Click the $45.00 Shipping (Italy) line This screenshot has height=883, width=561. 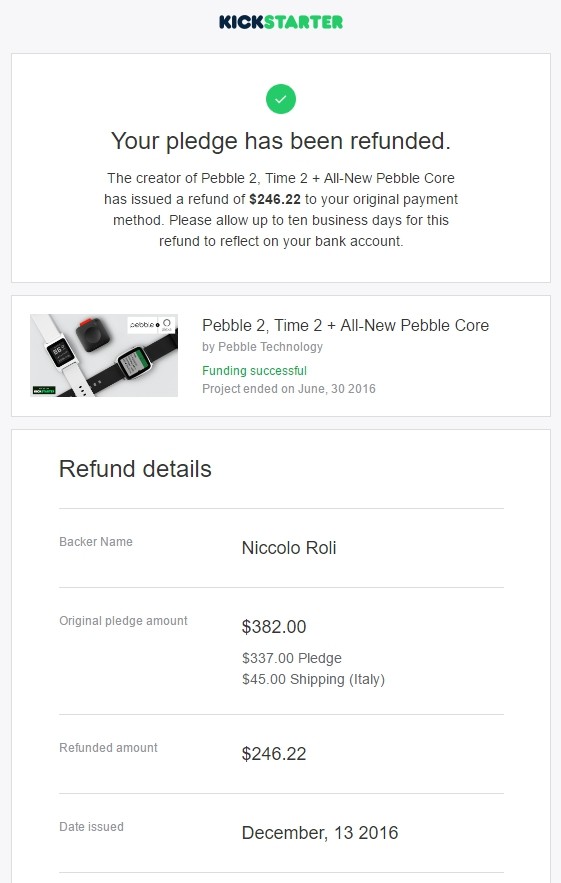pyautogui.click(x=313, y=680)
